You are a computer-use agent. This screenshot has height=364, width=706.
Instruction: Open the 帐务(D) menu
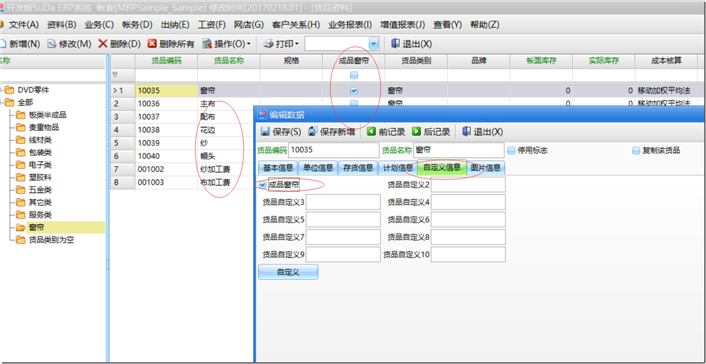[137, 25]
